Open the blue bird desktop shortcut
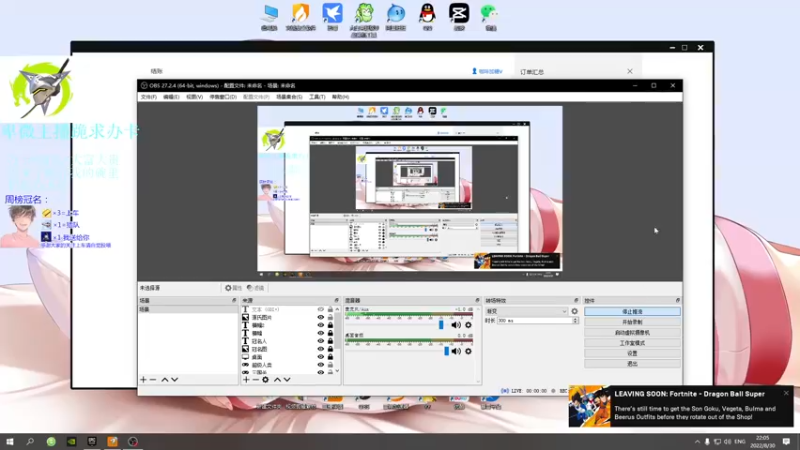The width and height of the screenshot is (800, 450). [332, 17]
